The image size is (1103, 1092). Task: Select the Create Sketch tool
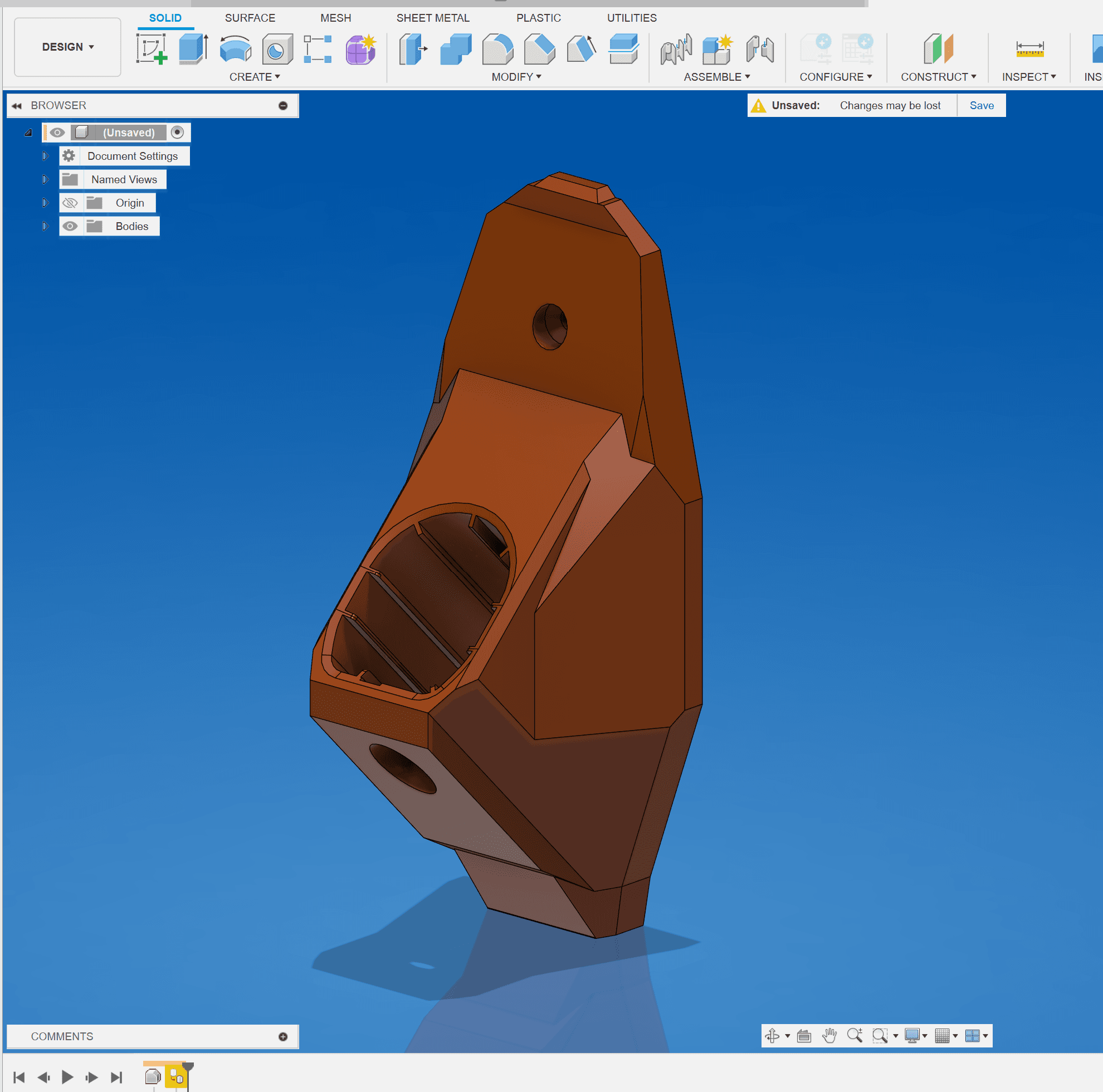pos(152,48)
